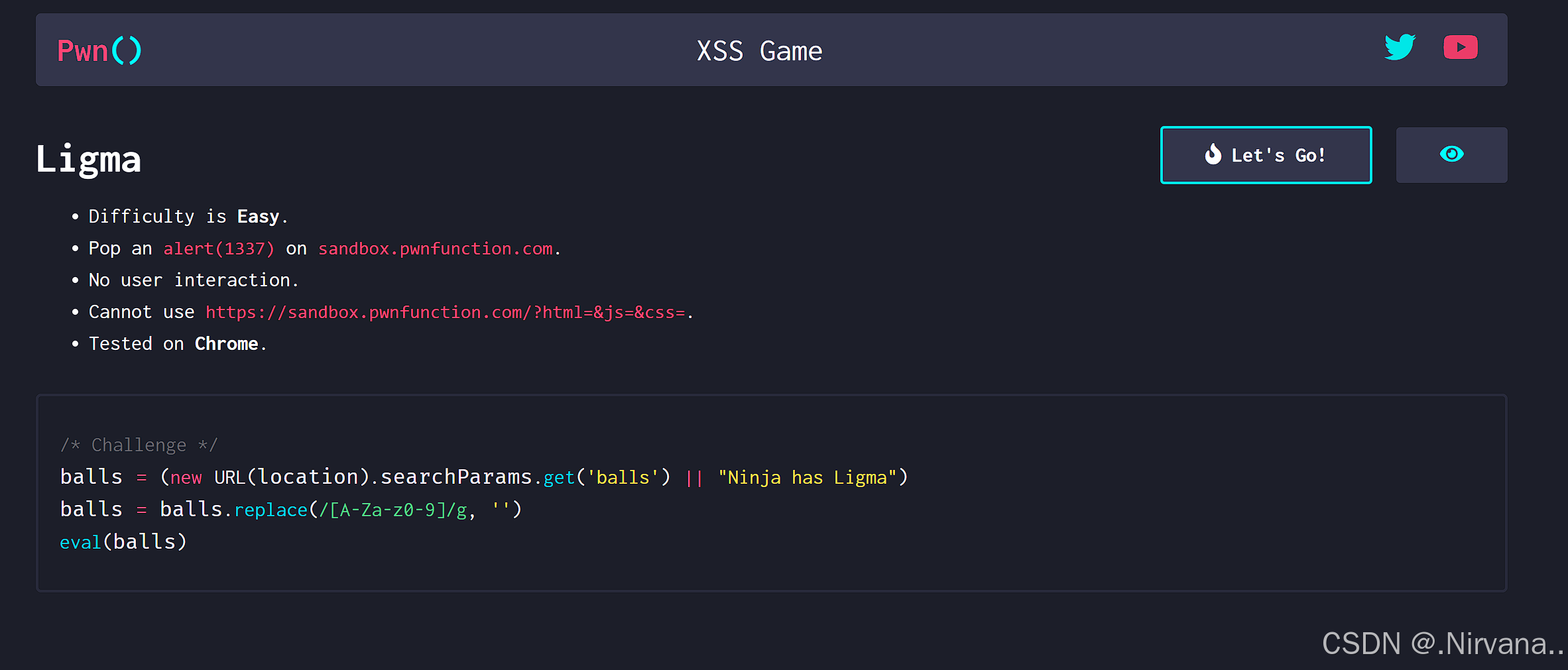Toggle the eye solution view button
The width and height of the screenshot is (1568, 670).
pos(1451,155)
